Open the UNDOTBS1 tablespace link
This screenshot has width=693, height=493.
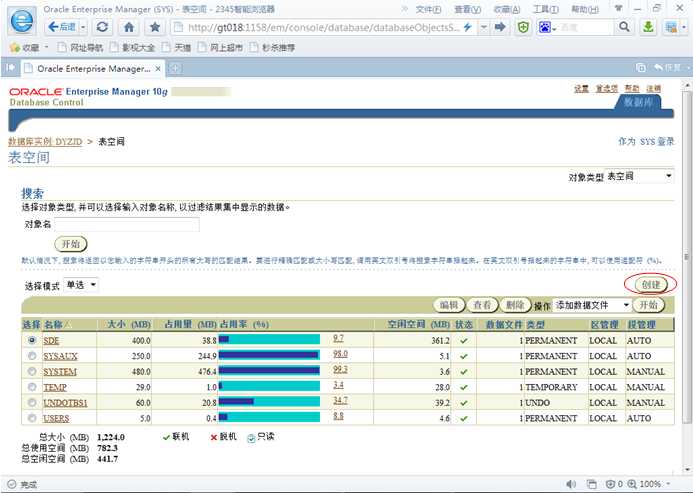(65, 403)
